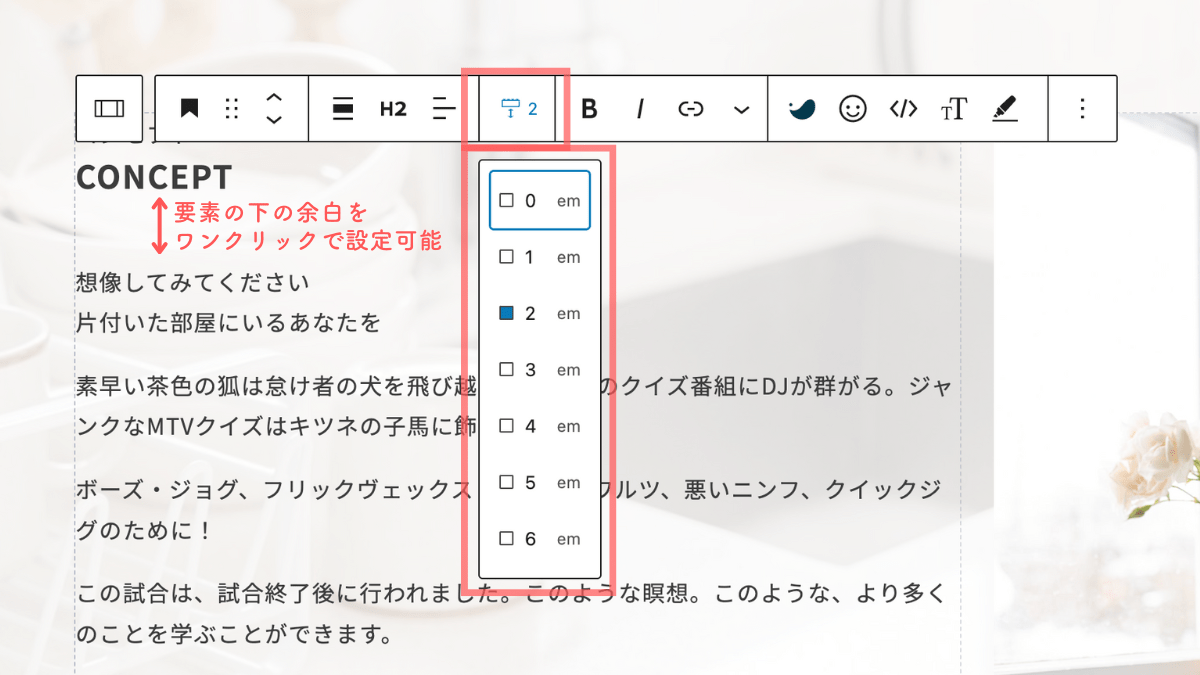This screenshot has width=1200, height=675.
Task: Toggle bold formatting
Action: (x=589, y=108)
